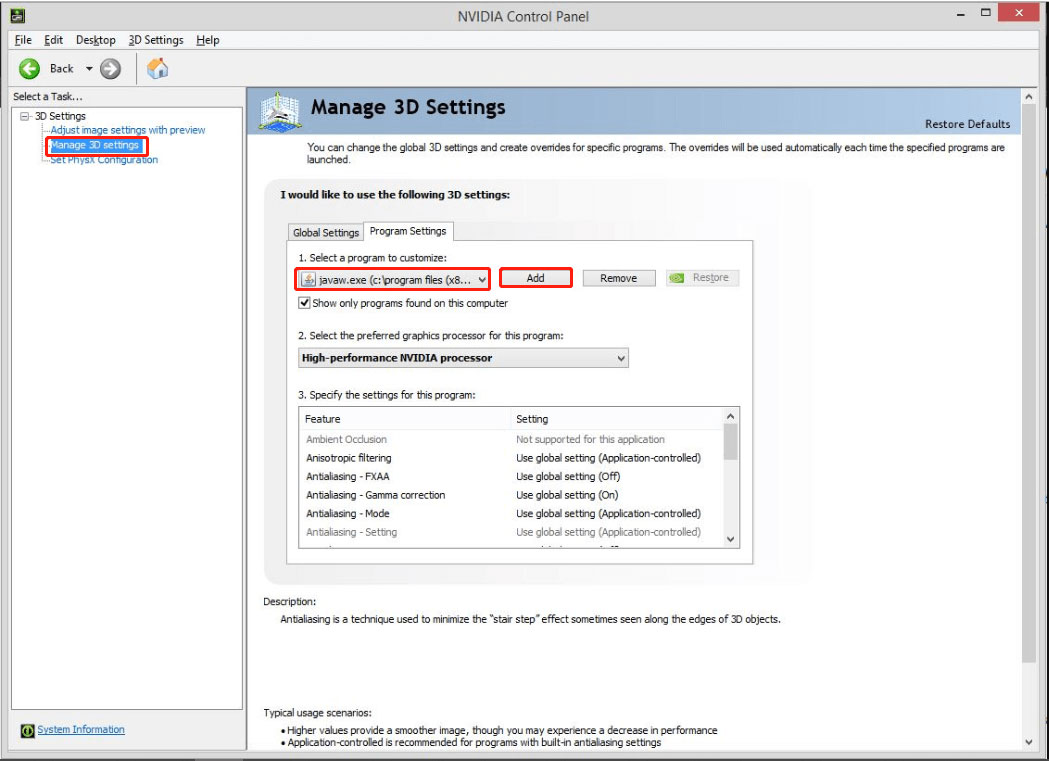Image resolution: width=1049 pixels, height=761 pixels.
Task: Switch to the Program Settings tab
Action: [x=408, y=231]
